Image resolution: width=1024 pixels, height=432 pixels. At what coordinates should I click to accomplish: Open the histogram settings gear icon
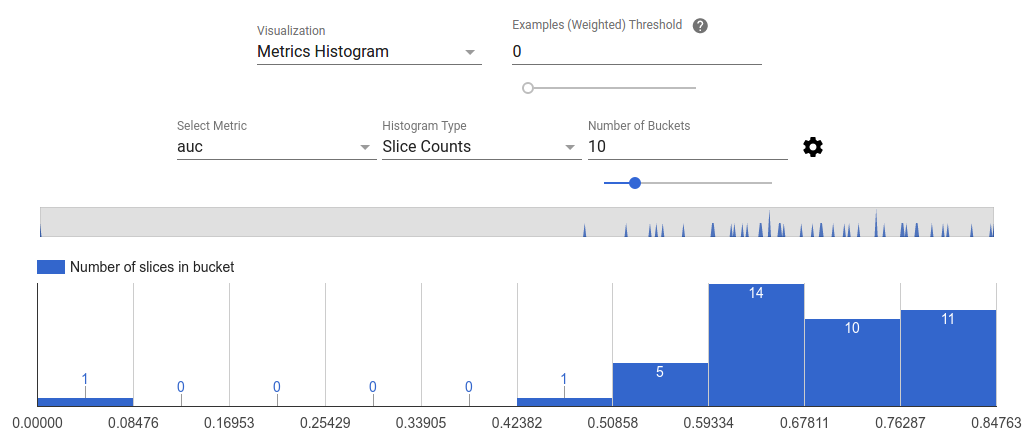click(813, 147)
